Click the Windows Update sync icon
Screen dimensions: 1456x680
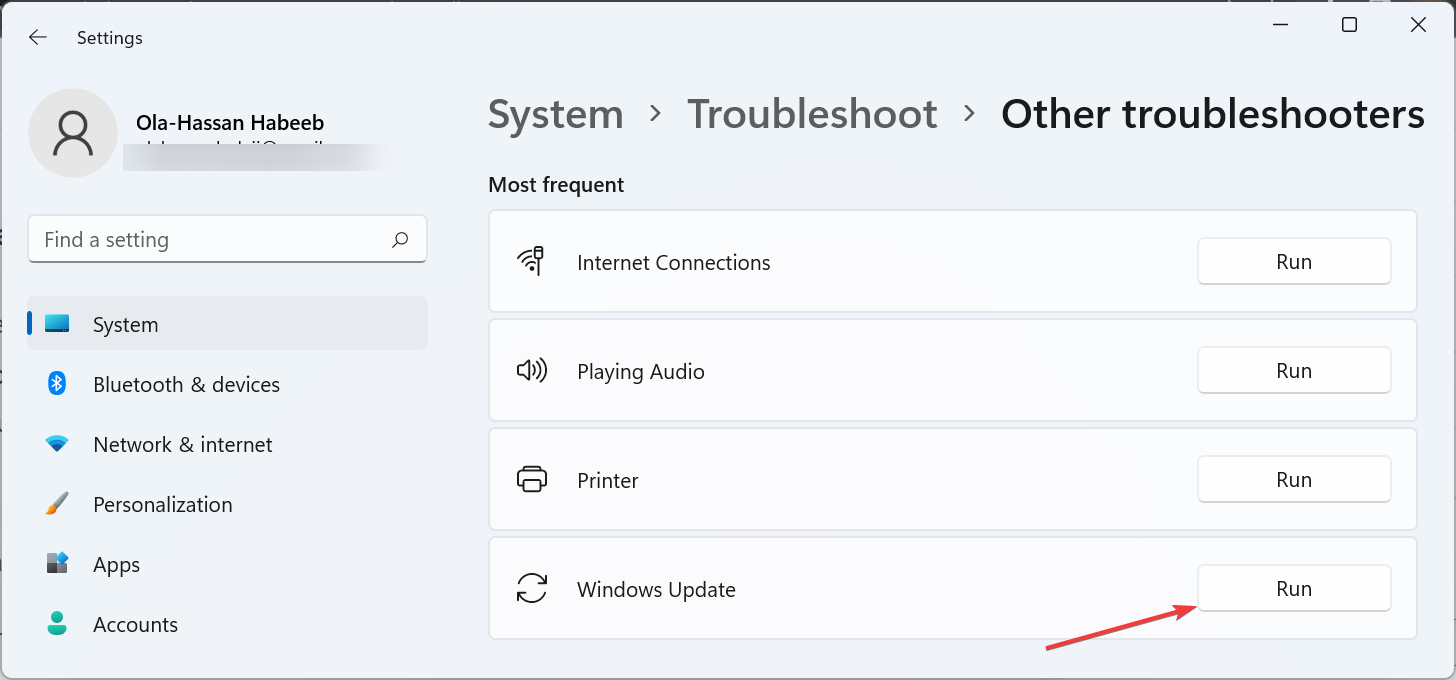pyautogui.click(x=533, y=589)
